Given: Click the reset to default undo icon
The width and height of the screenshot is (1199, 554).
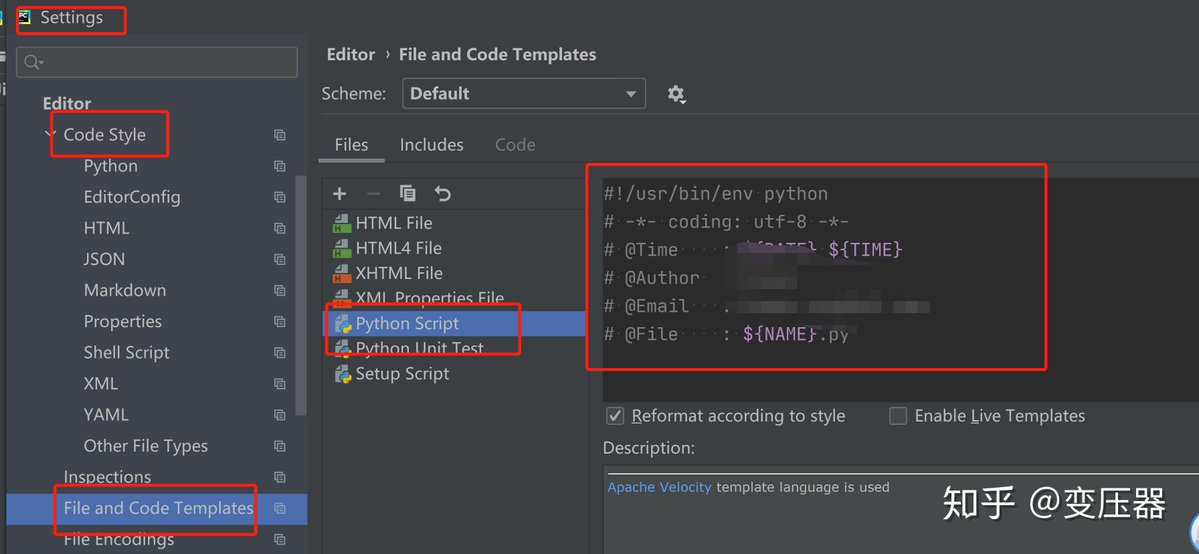Looking at the screenshot, I should tap(443, 194).
